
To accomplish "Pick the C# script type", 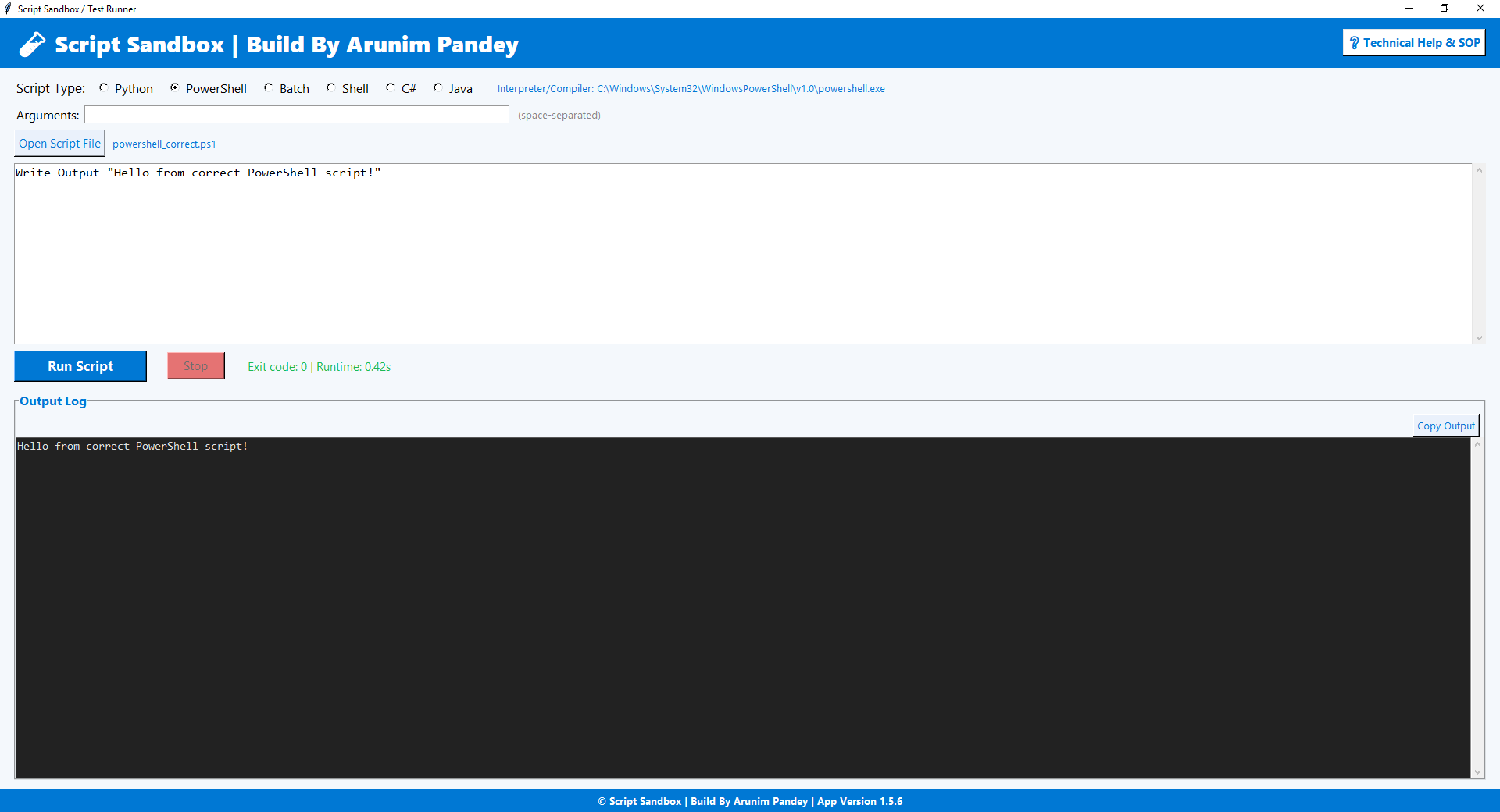I will [x=391, y=88].
